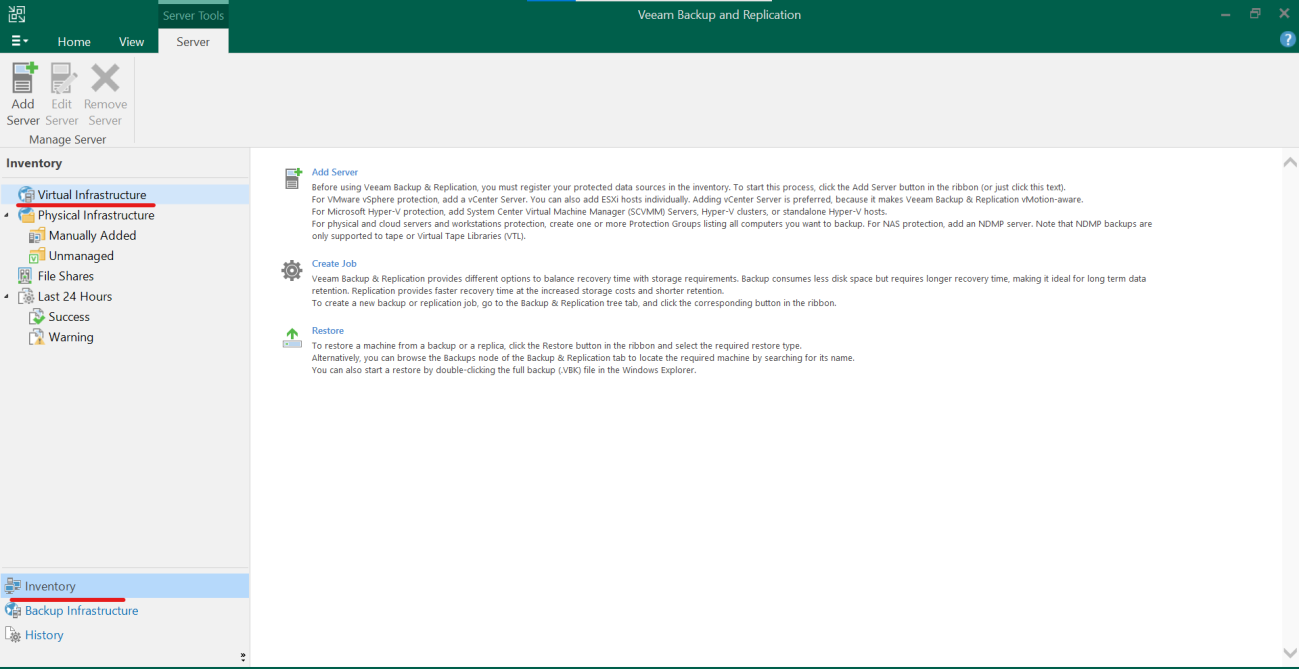This screenshot has height=669, width=1299.
Task: Open the help question mark icon
Action: click(x=1288, y=39)
